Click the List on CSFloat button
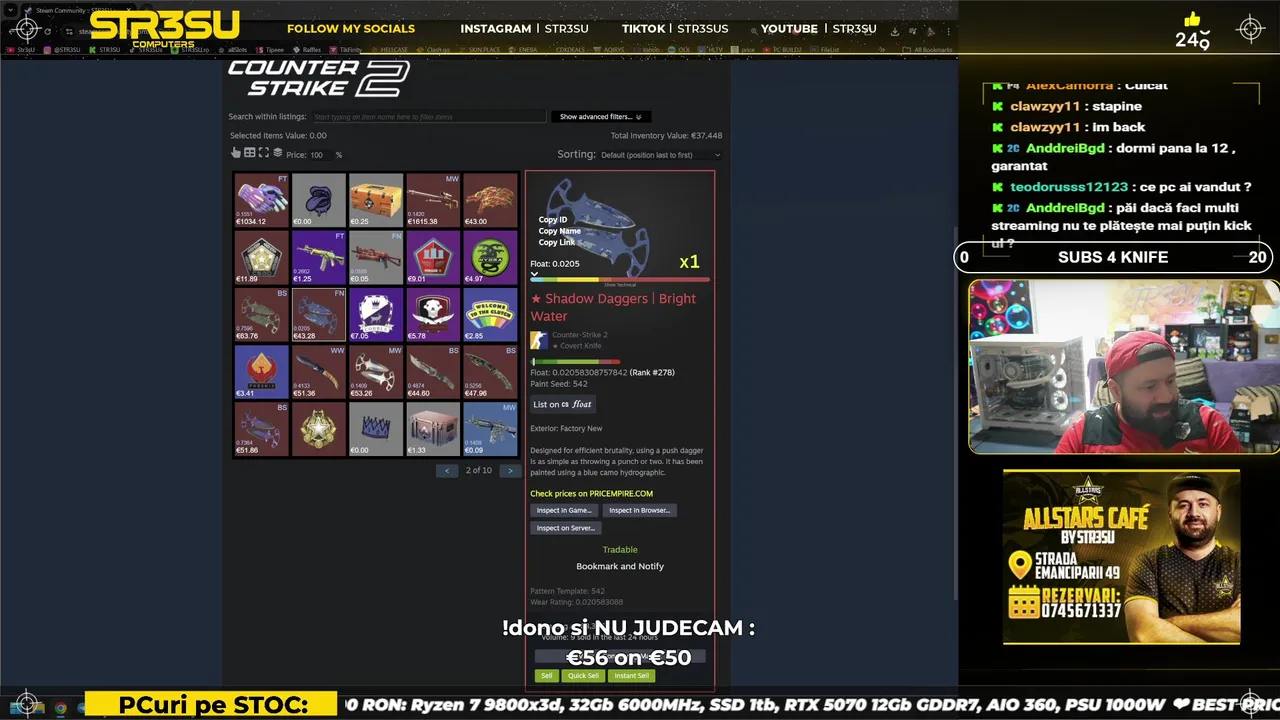Screen dimensions: 1280x720 (x=563, y=404)
